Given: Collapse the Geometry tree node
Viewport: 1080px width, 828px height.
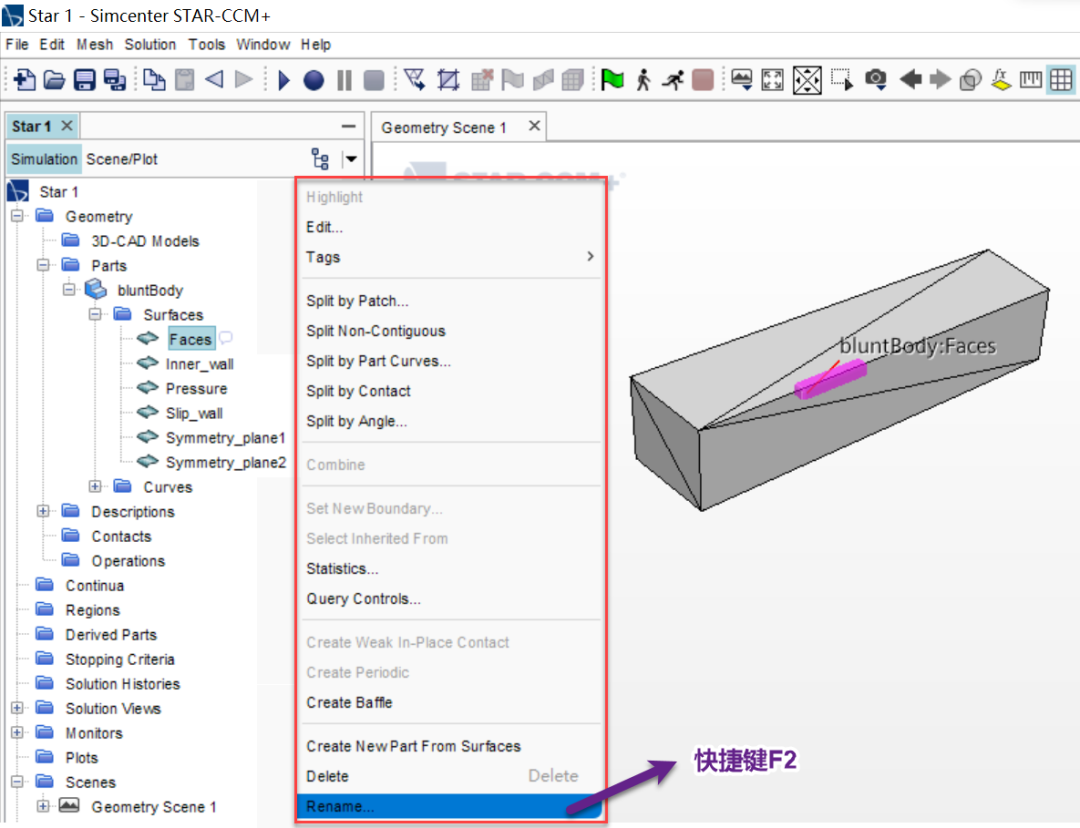Looking at the screenshot, I should [x=17, y=216].
